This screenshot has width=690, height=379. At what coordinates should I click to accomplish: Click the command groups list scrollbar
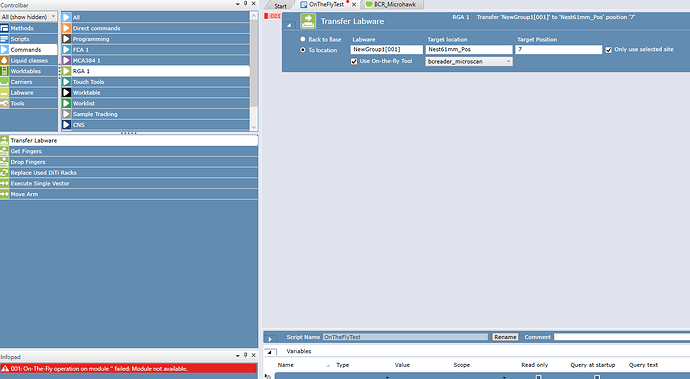(x=253, y=62)
